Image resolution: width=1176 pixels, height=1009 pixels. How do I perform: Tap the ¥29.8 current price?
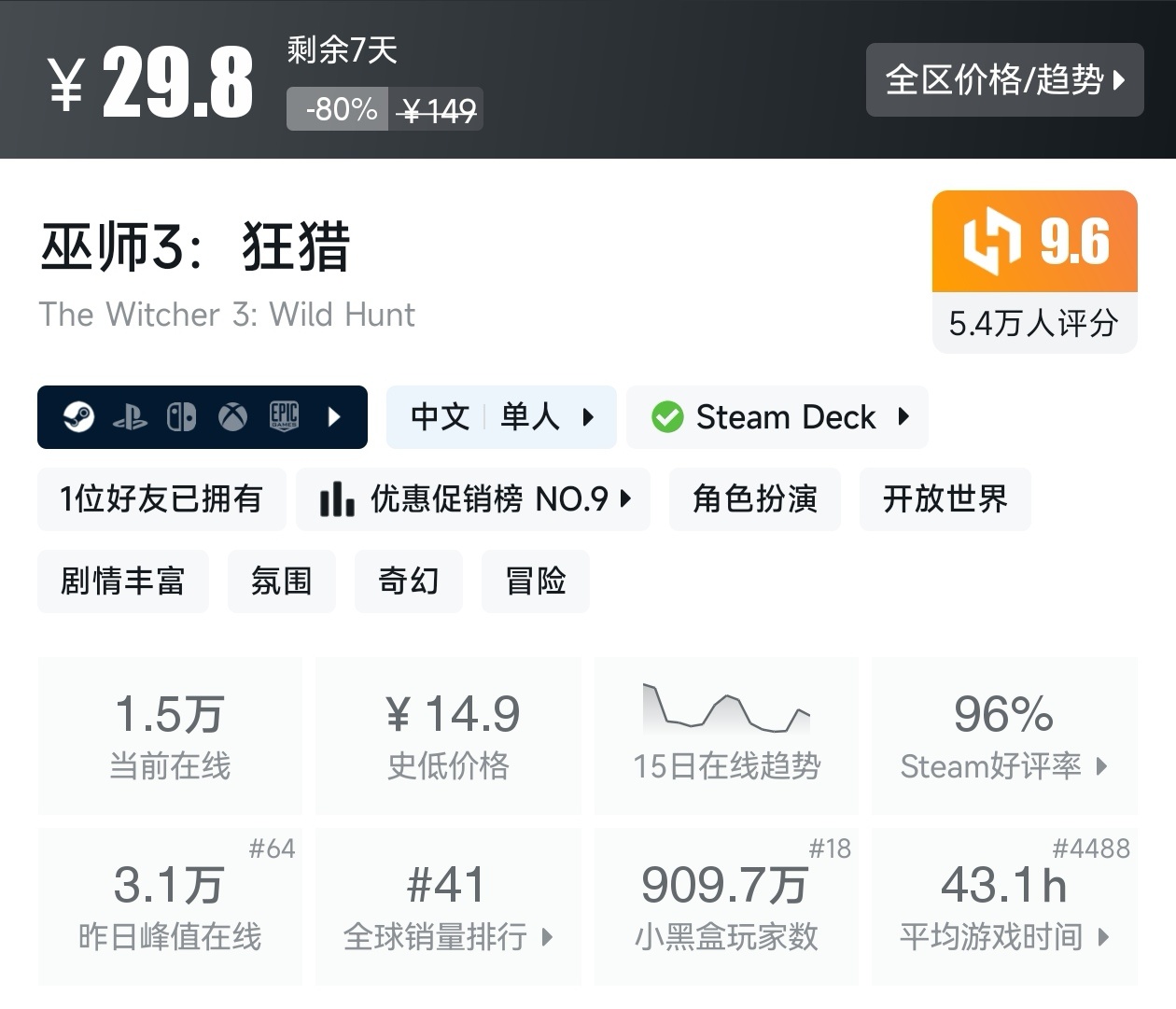coord(151,82)
